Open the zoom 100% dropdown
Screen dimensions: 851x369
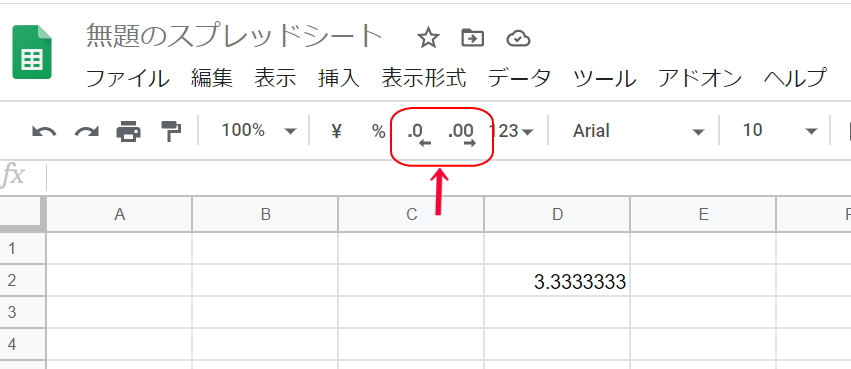tap(259, 131)
